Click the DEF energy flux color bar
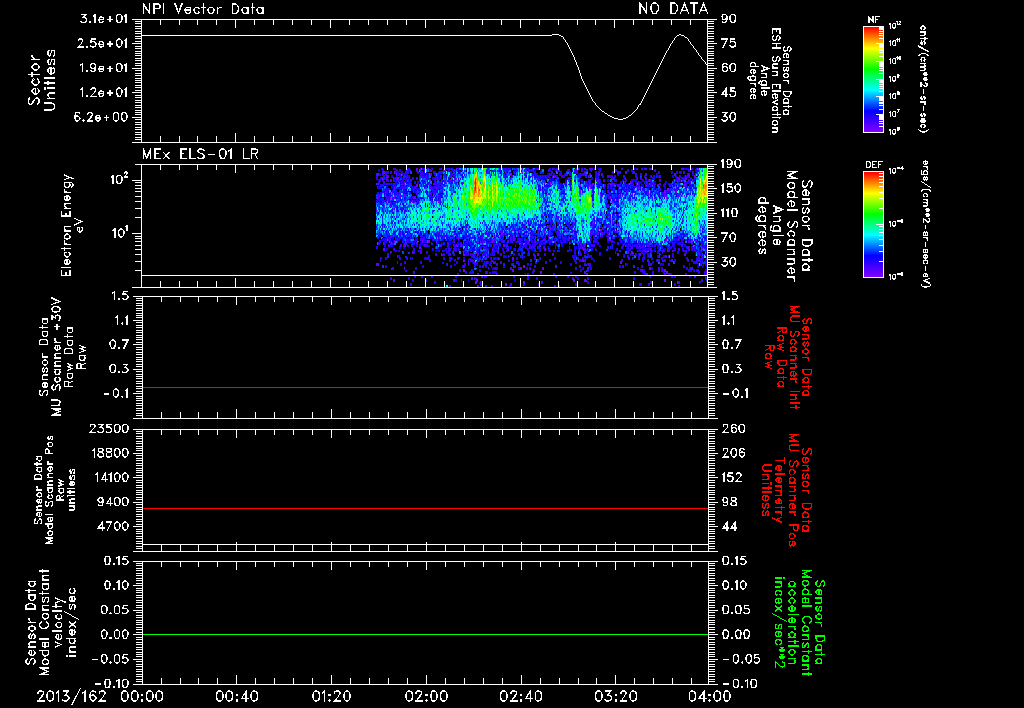The height and width of the screenshot is (708, 1024). [x=873, y=225]
